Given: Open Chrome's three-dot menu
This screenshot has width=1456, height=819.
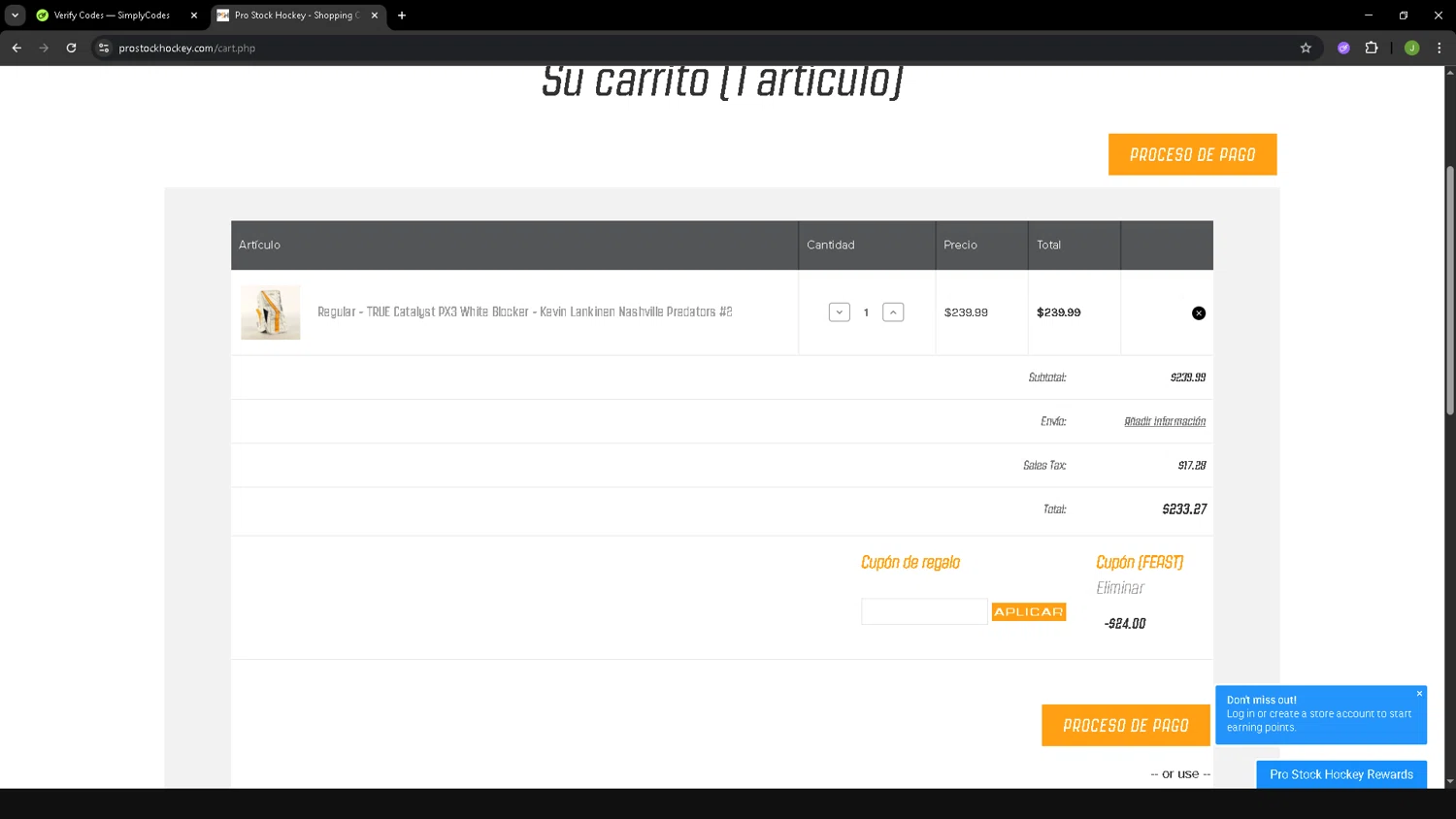Looking at the screenshot, I should pos(1439,48).
